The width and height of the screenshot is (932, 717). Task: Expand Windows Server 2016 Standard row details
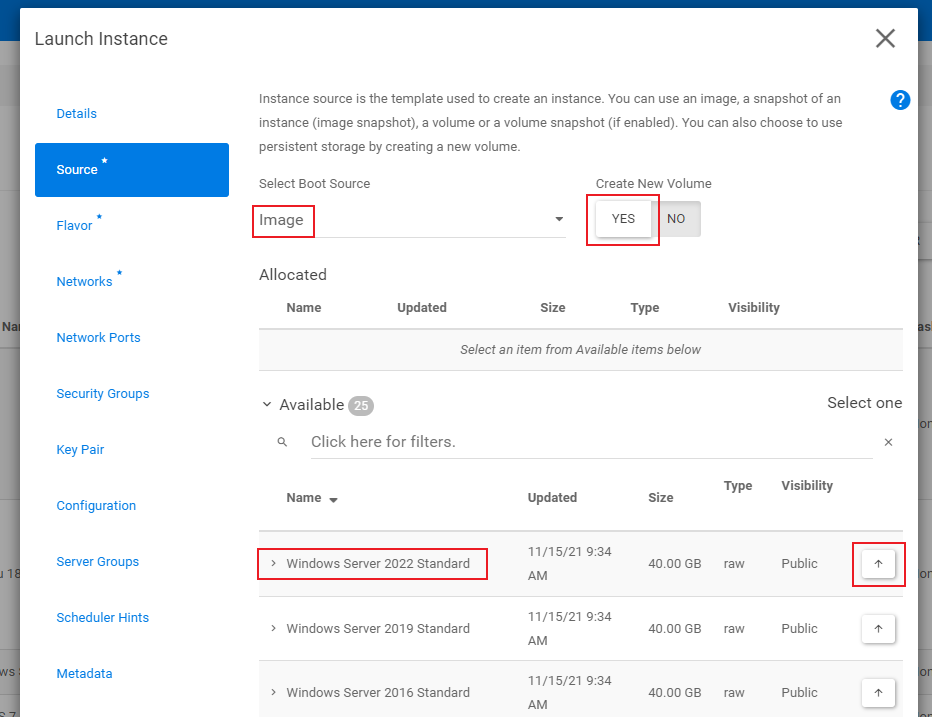tap(273, 692)
